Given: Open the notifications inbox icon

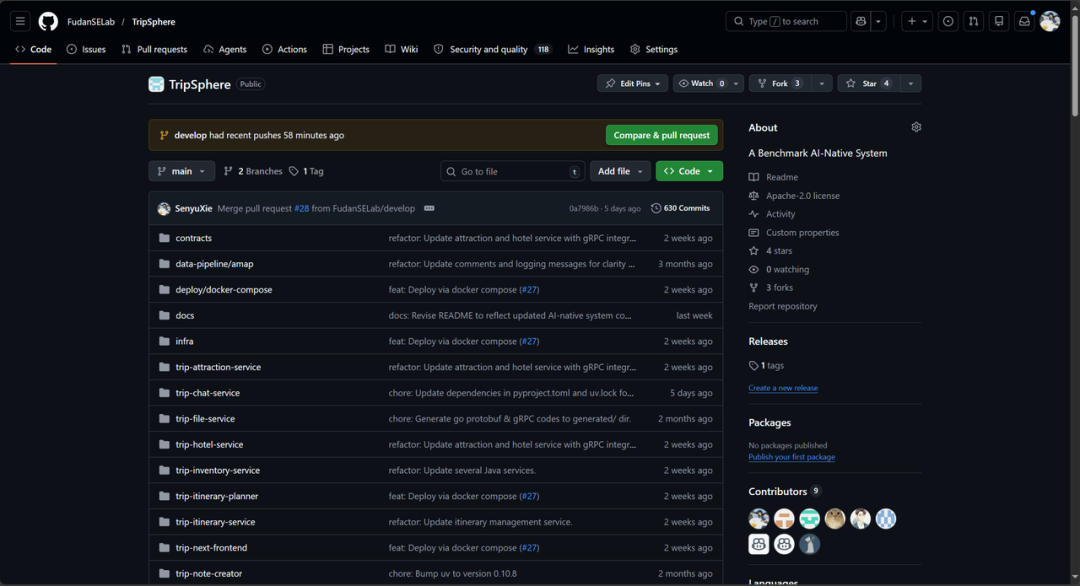Looking at the screenshot, I should point(1024,21).
